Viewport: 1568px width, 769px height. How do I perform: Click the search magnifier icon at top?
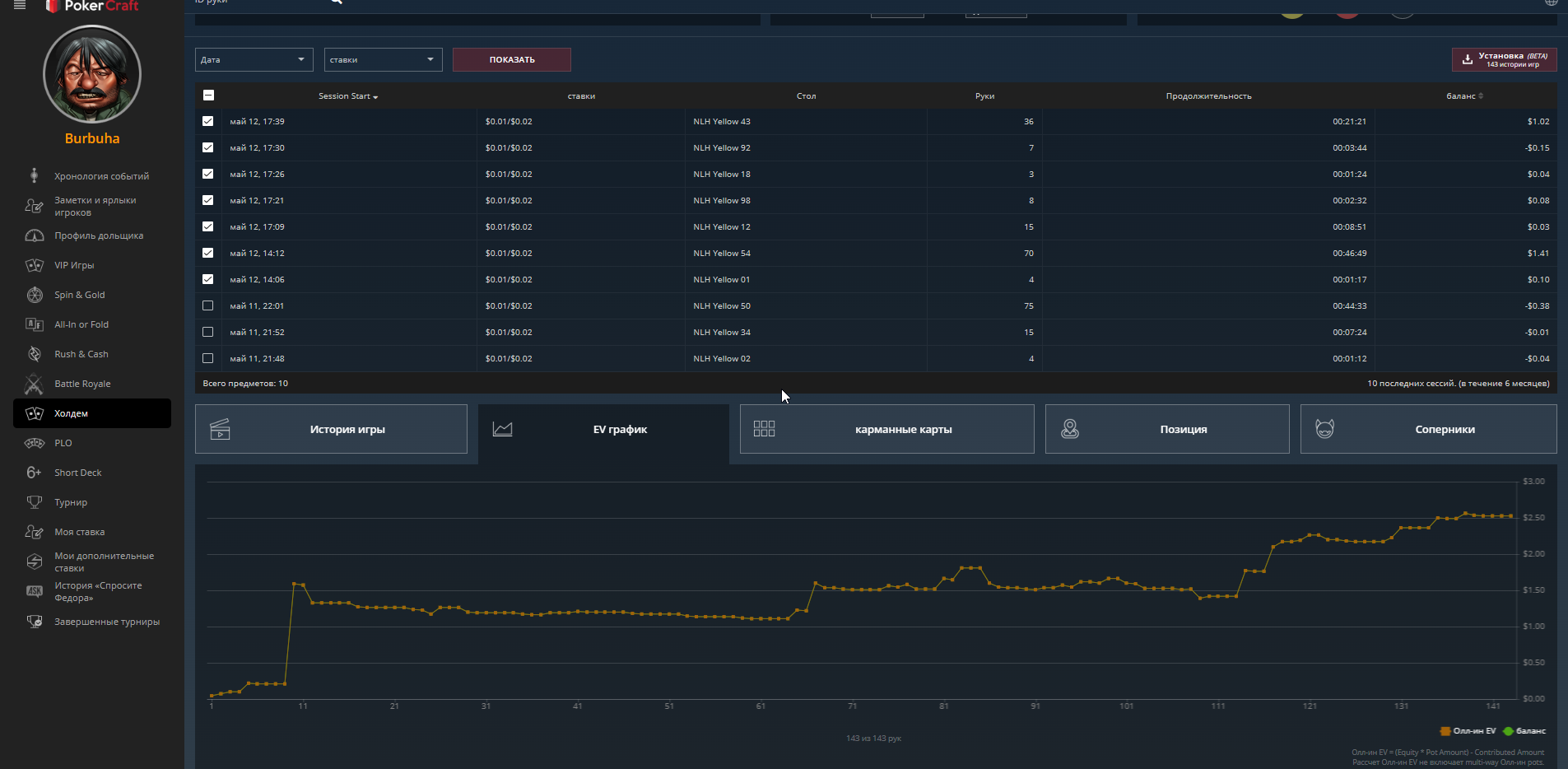[x=336, y=2]
